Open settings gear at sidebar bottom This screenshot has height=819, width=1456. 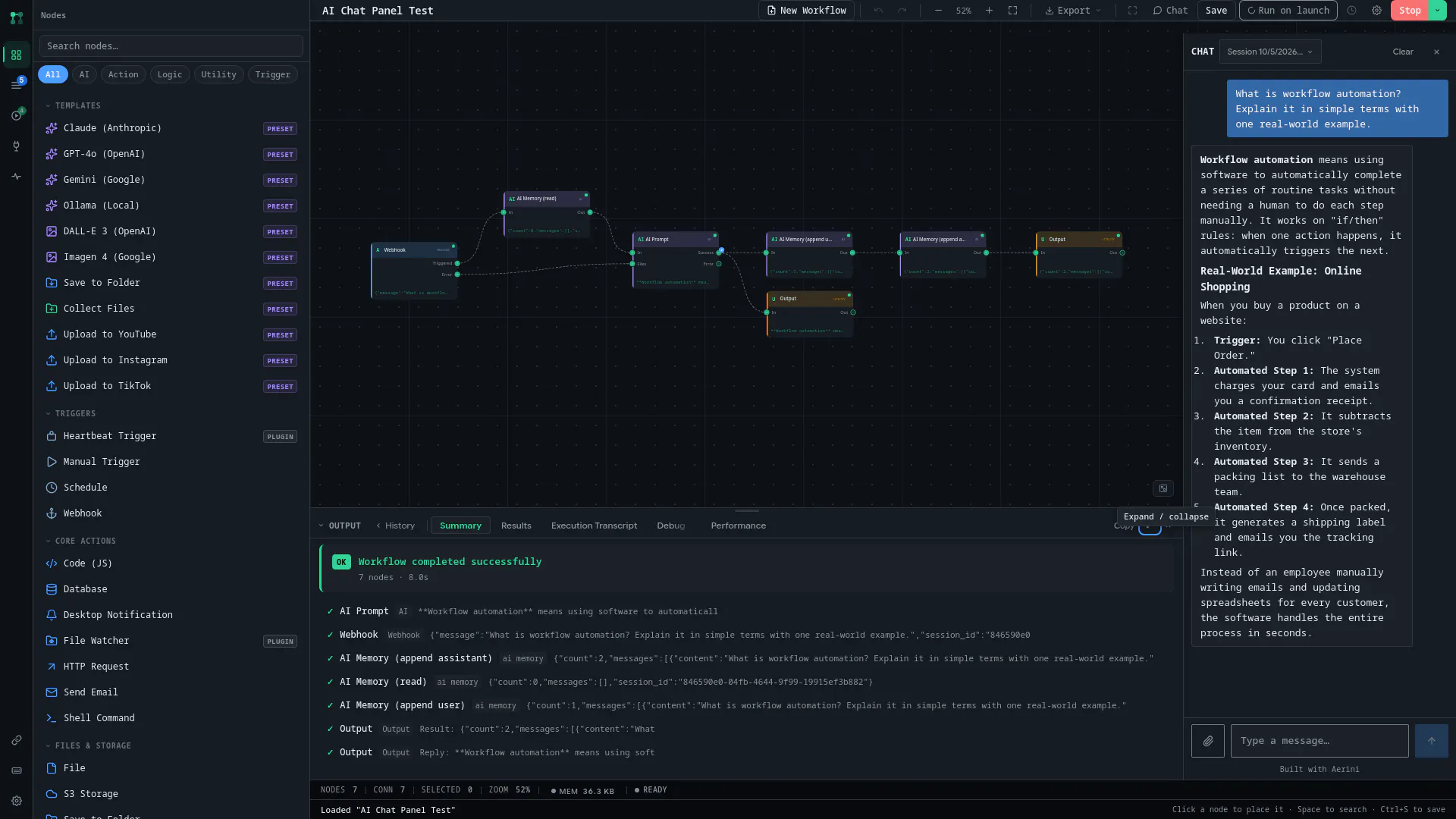(x=16, y=801)
